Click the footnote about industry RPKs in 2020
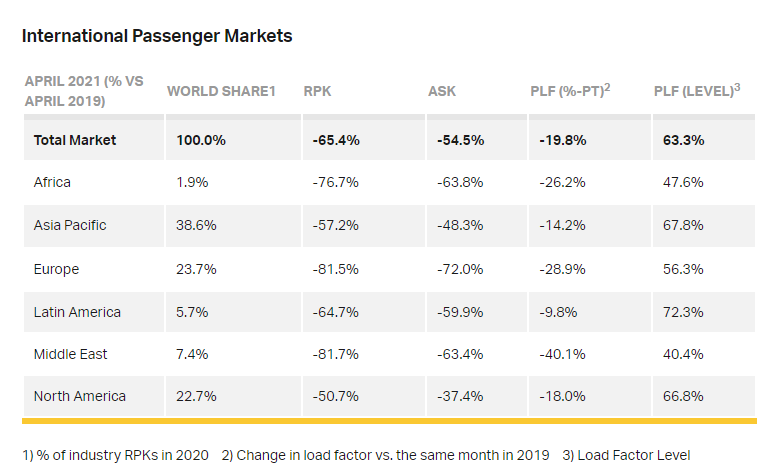The height and width of the screenshot is (469, 758). click(115, 455)
